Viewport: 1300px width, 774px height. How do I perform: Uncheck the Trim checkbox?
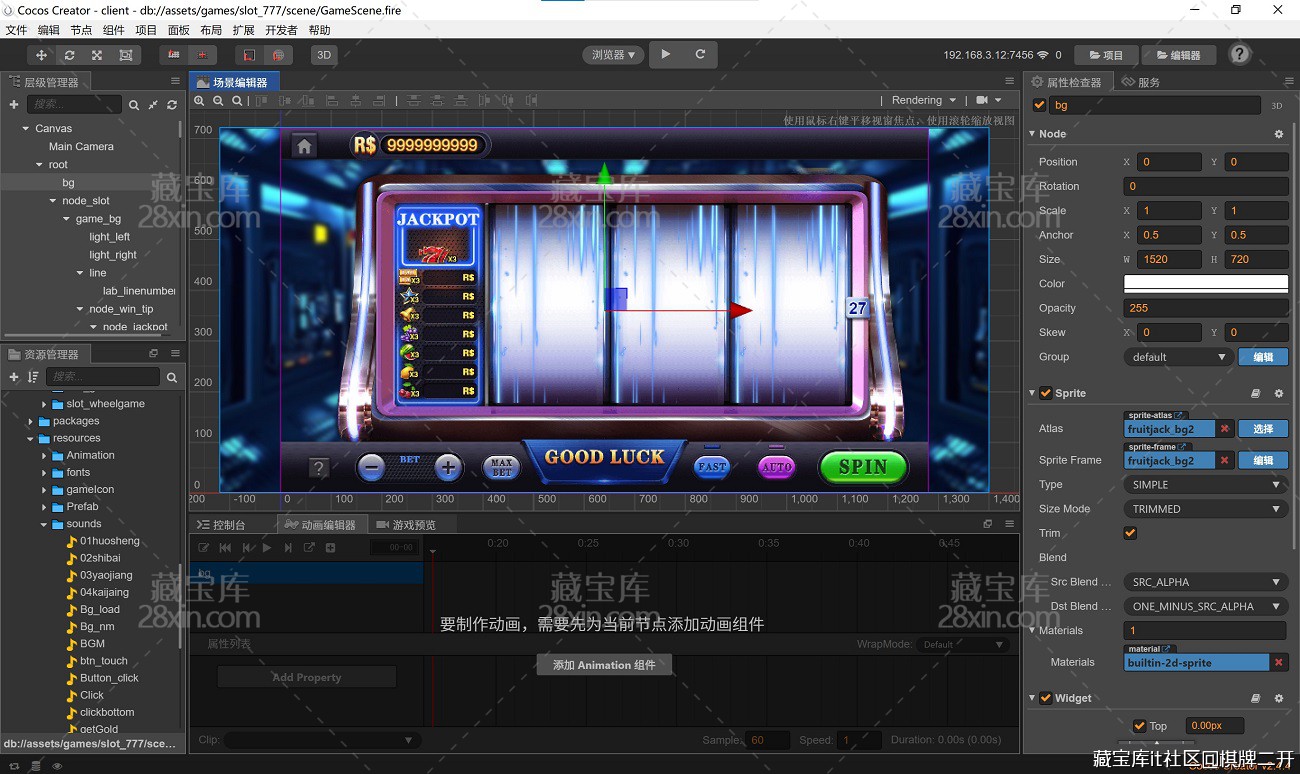click(x=1130, y=533)
